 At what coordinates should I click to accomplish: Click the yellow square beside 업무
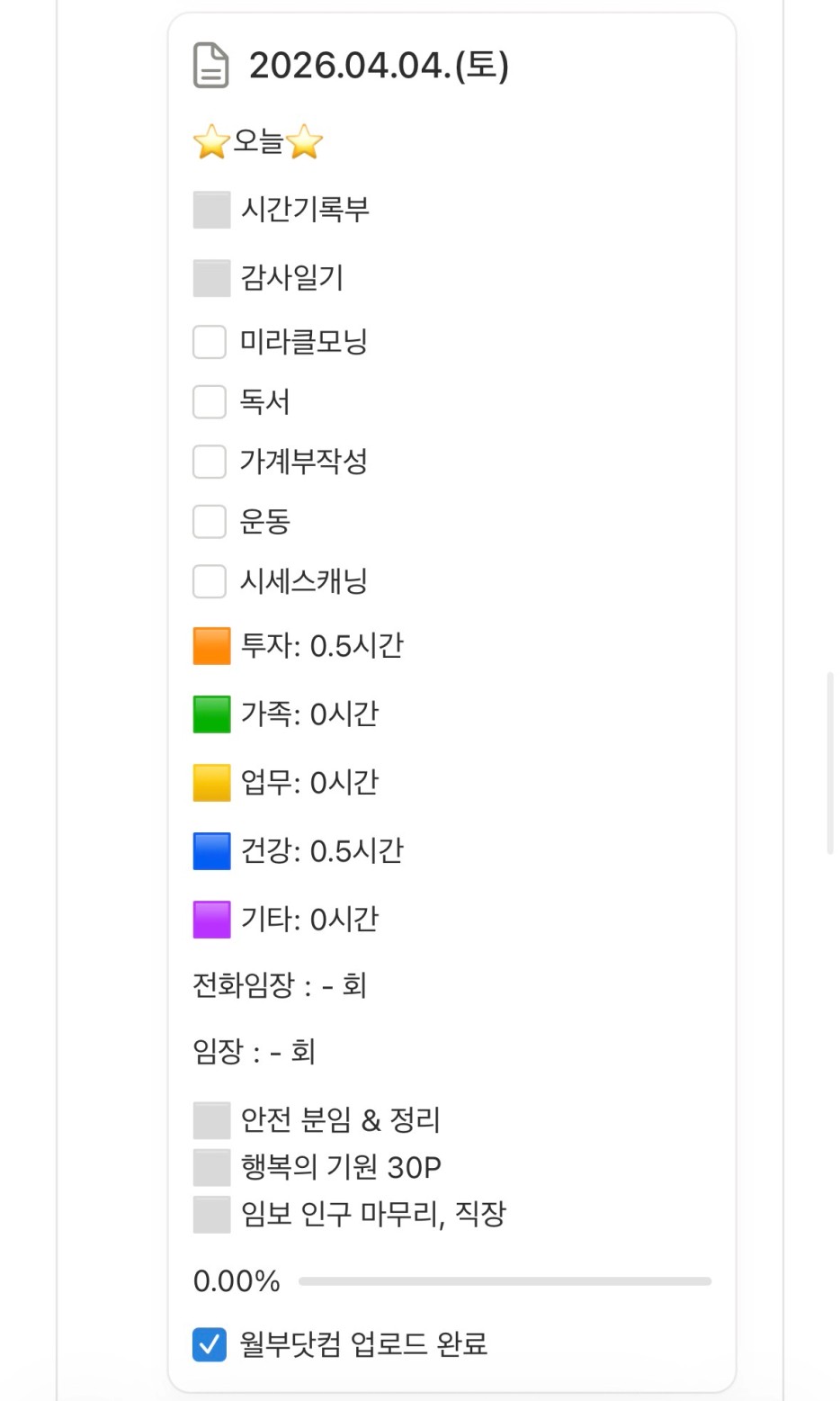[x=212, y=783]
